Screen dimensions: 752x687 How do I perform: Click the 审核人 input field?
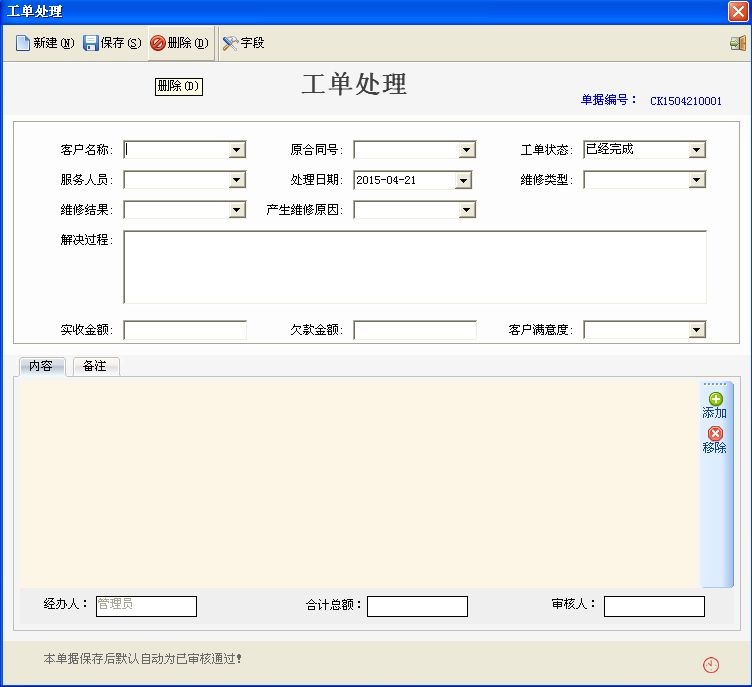click(654, 606)
